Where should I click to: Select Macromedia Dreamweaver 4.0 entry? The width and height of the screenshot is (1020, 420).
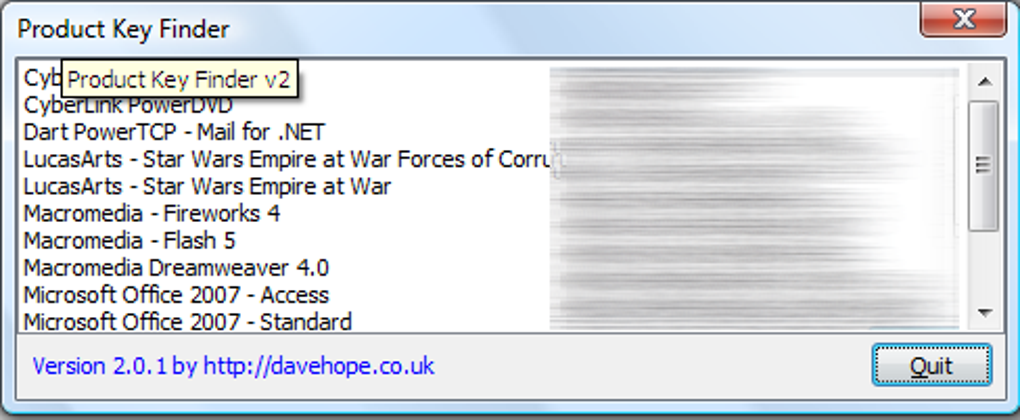pos(176,268)
